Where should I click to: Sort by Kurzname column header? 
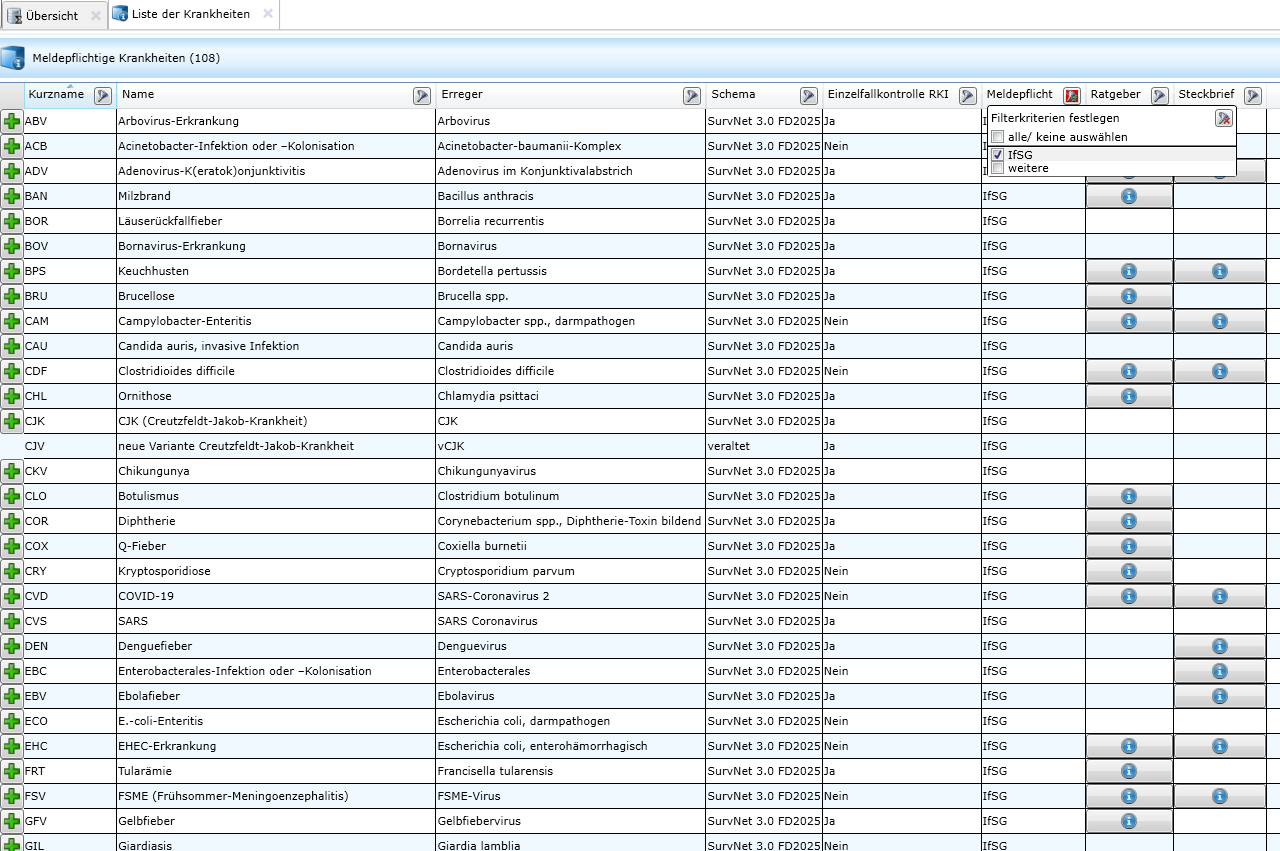(x=56, y=94)
